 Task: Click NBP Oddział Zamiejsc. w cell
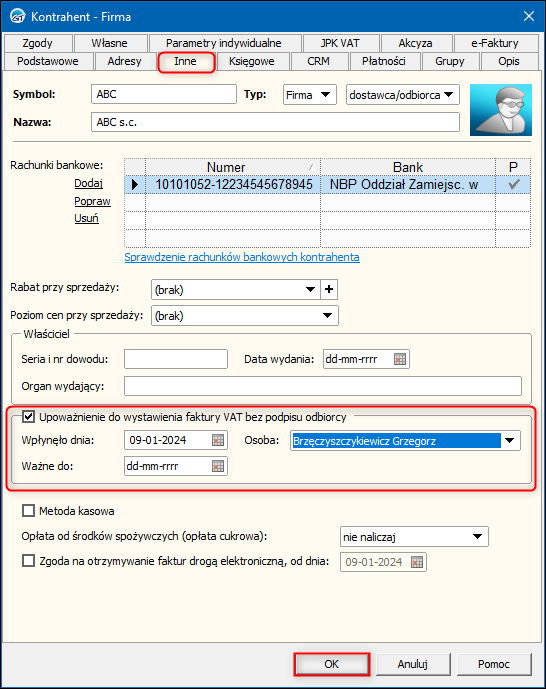408,185
